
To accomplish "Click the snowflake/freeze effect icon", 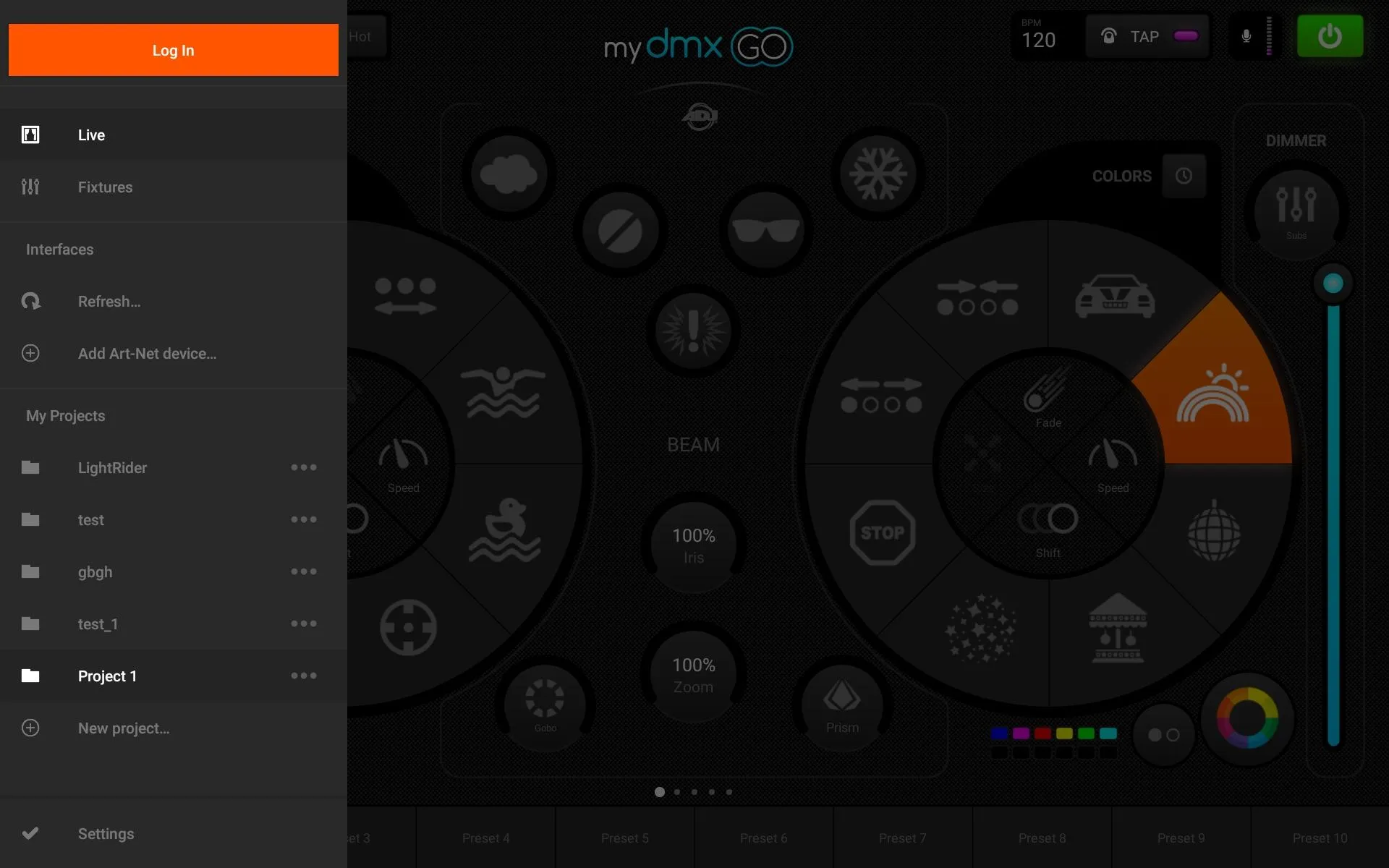I will click(877, 175).
